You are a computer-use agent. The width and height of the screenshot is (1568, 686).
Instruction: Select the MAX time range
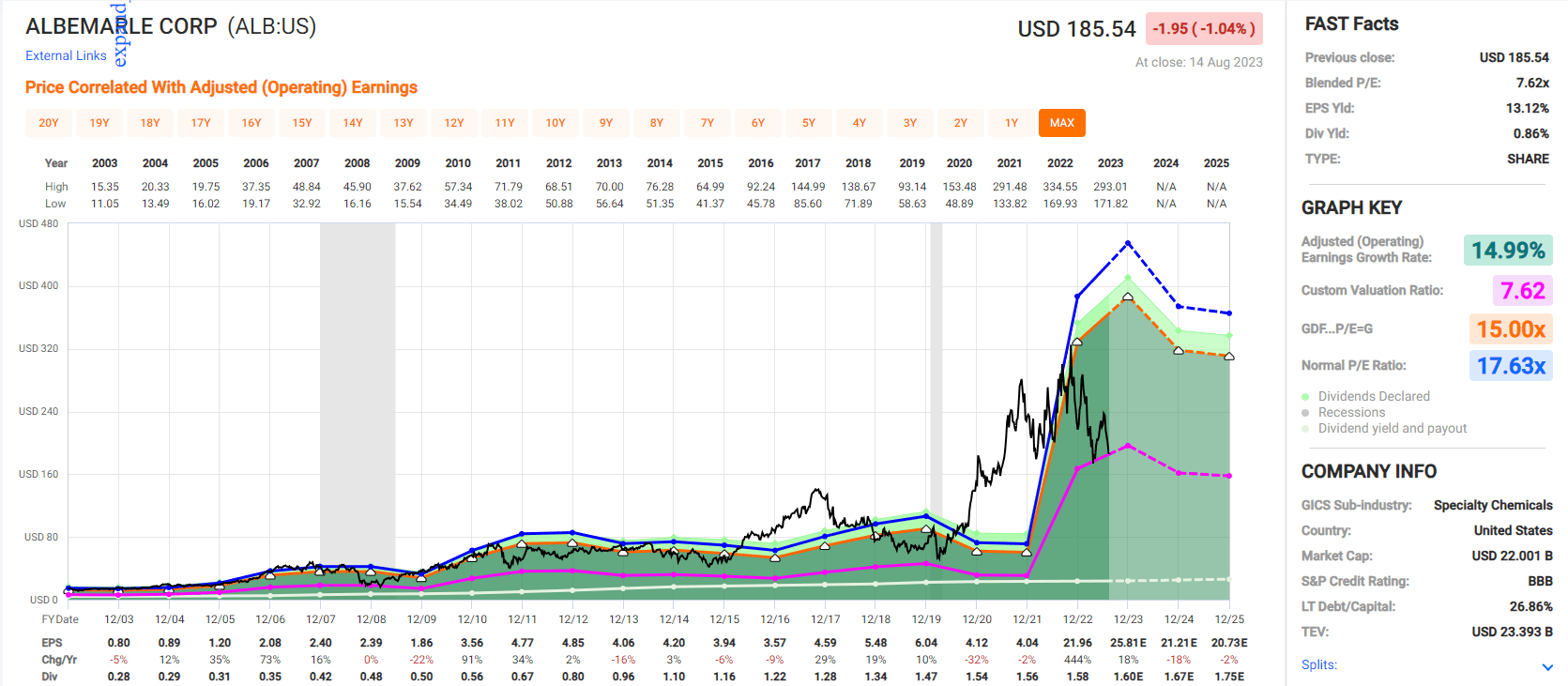click(x=1062, y=123)
